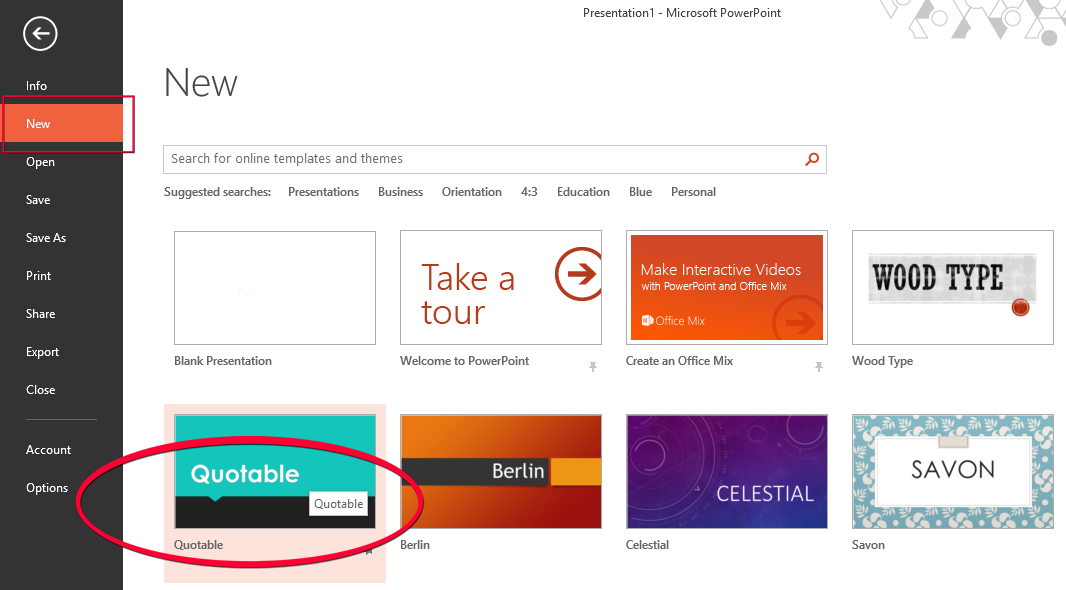Screen dimensions: 1066x590
Task: Select the Quotable theme thumbnail
Action: (x=275, y=471)
